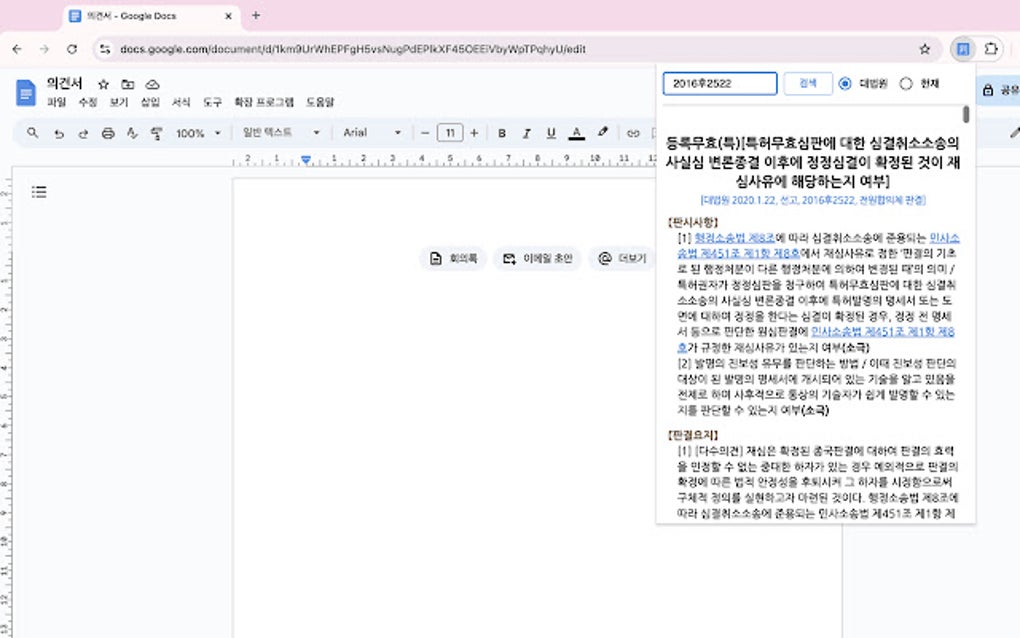Open the 확장 프로그램 menu

[263, 102]
